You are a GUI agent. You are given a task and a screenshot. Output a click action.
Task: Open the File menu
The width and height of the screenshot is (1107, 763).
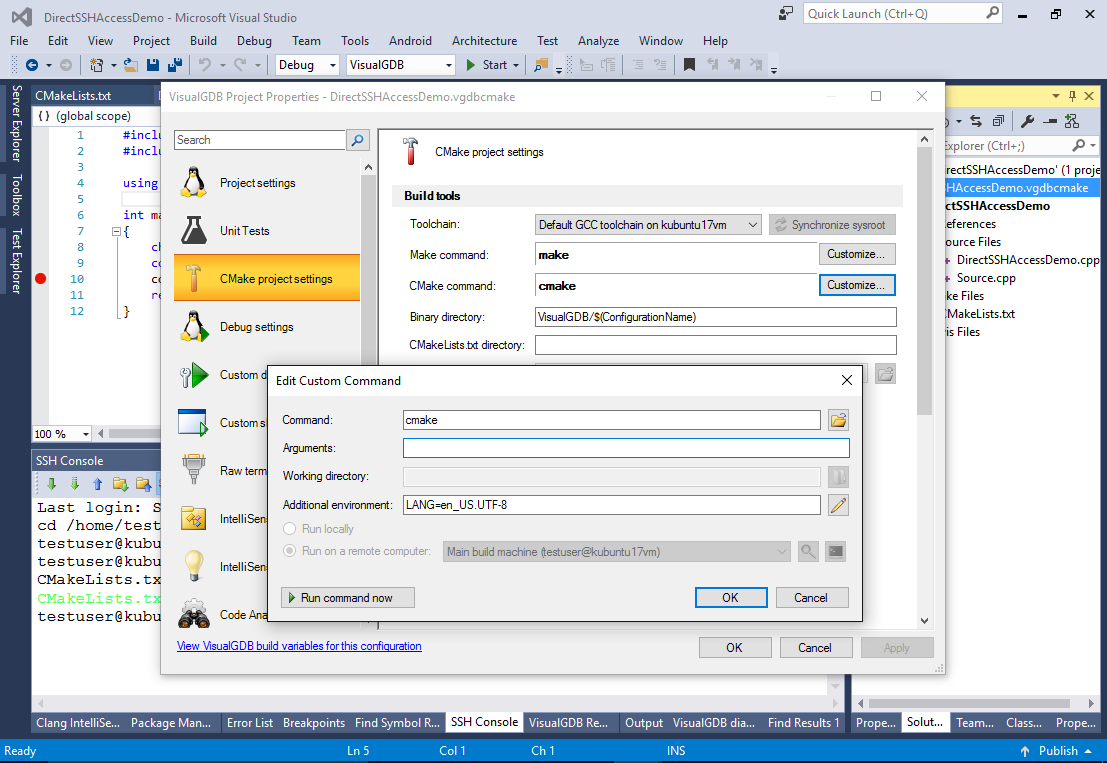[x=19, y=41]
